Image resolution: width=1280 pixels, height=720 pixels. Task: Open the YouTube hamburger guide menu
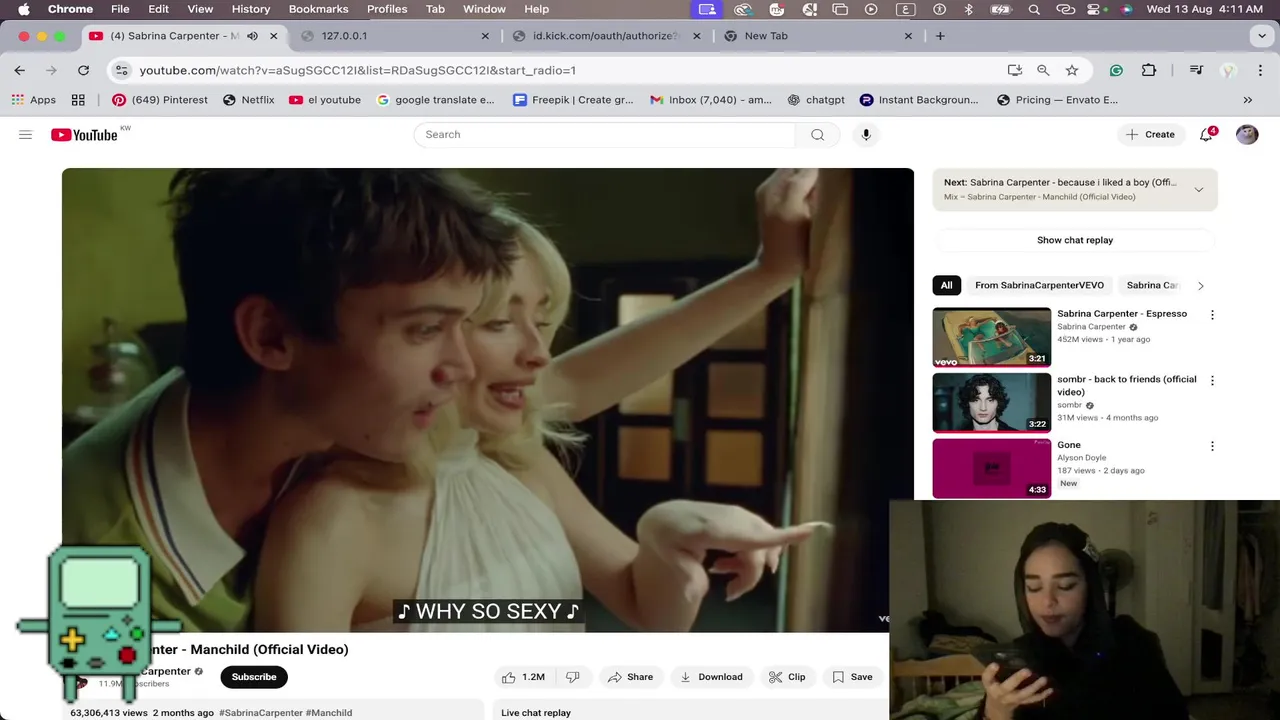click(x=25, y=134)
